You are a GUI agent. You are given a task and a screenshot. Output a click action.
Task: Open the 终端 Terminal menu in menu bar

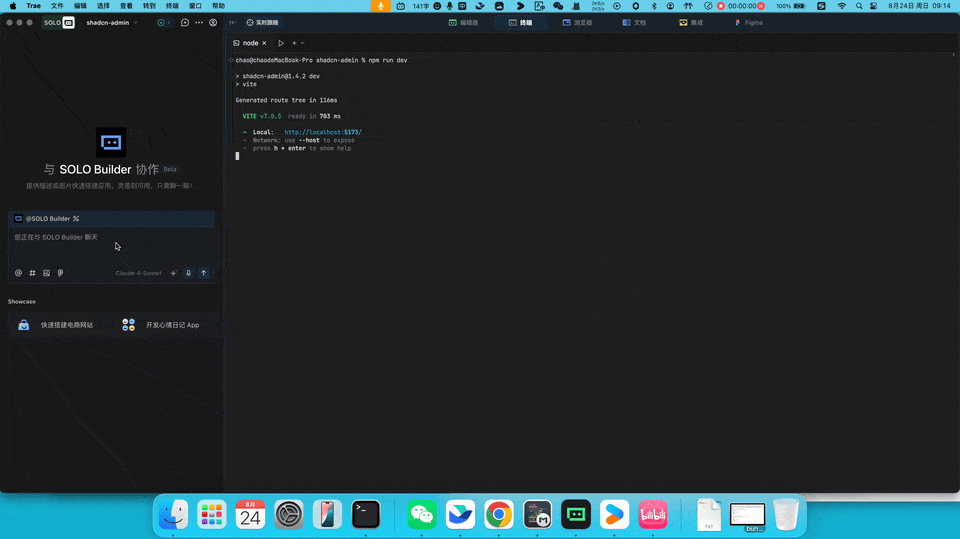click(173, 6)
